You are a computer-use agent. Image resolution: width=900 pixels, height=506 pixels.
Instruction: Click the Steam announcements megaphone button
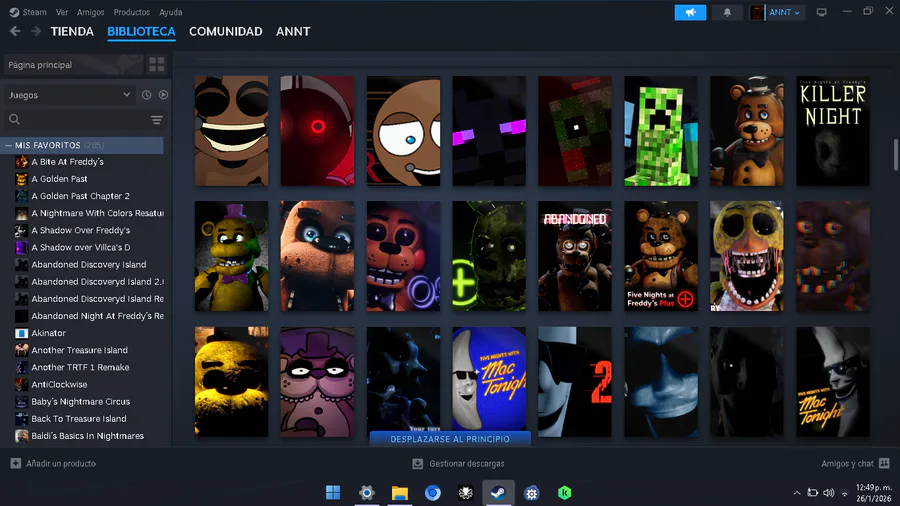(x=690, y=12)
